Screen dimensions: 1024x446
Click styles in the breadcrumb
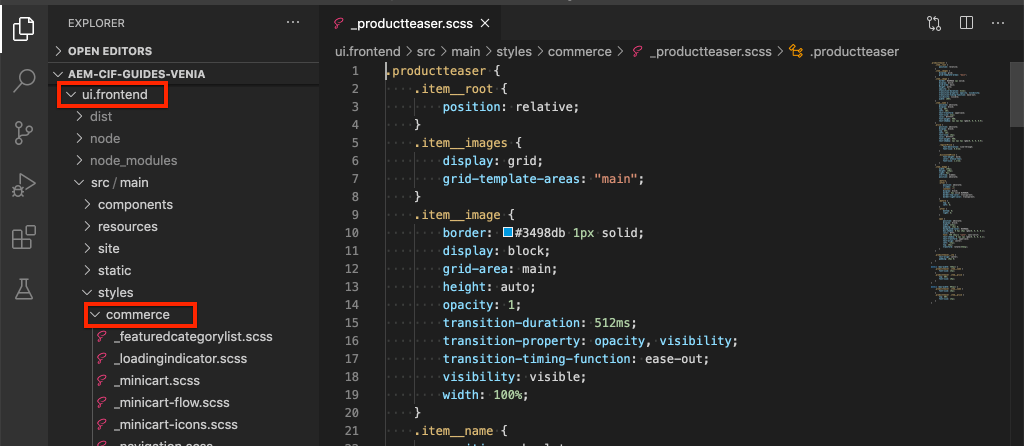(x=513, y=51)
